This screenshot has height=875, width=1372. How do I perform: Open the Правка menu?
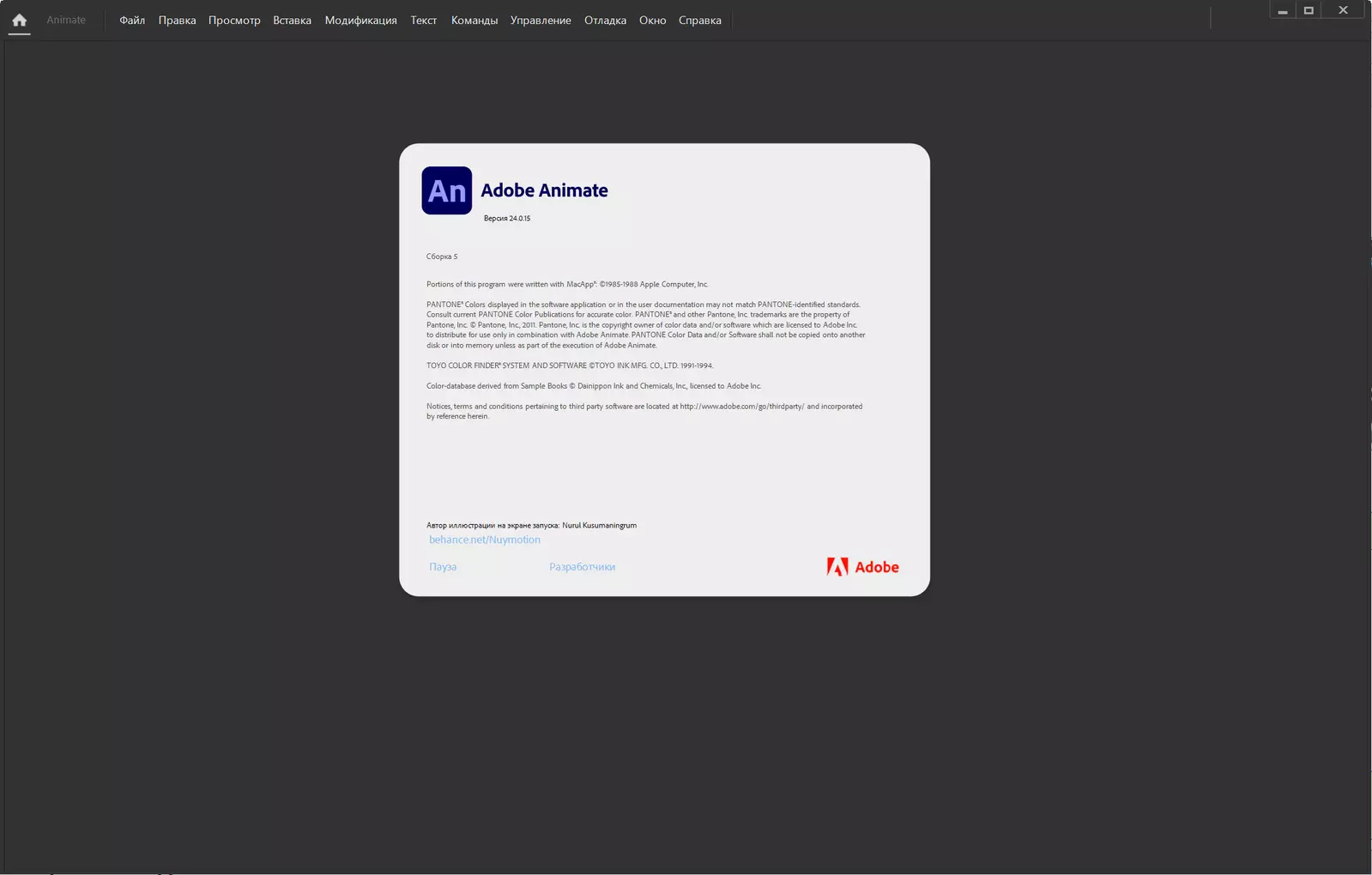[x=177, y=21]
